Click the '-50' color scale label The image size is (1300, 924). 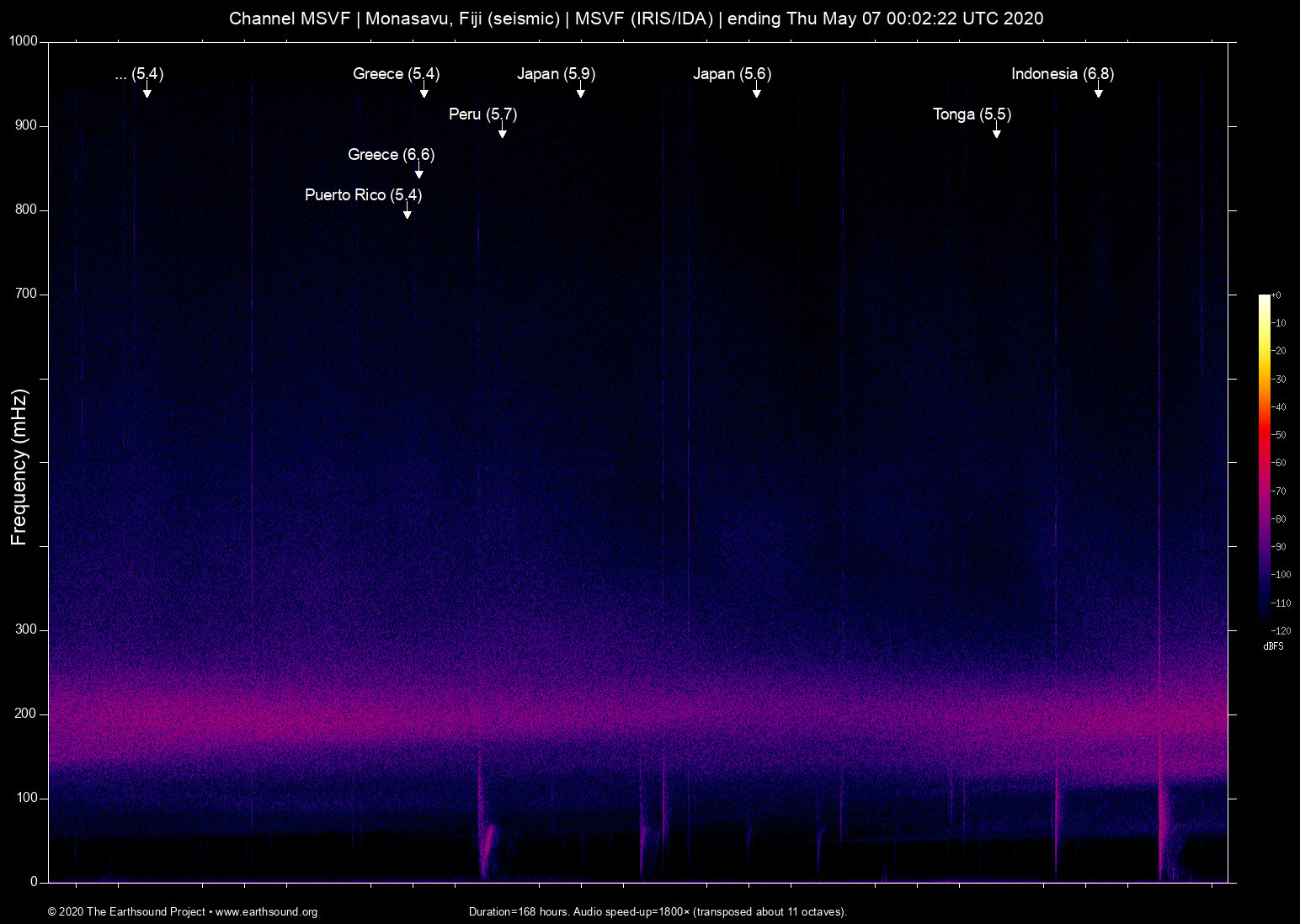1278,435
